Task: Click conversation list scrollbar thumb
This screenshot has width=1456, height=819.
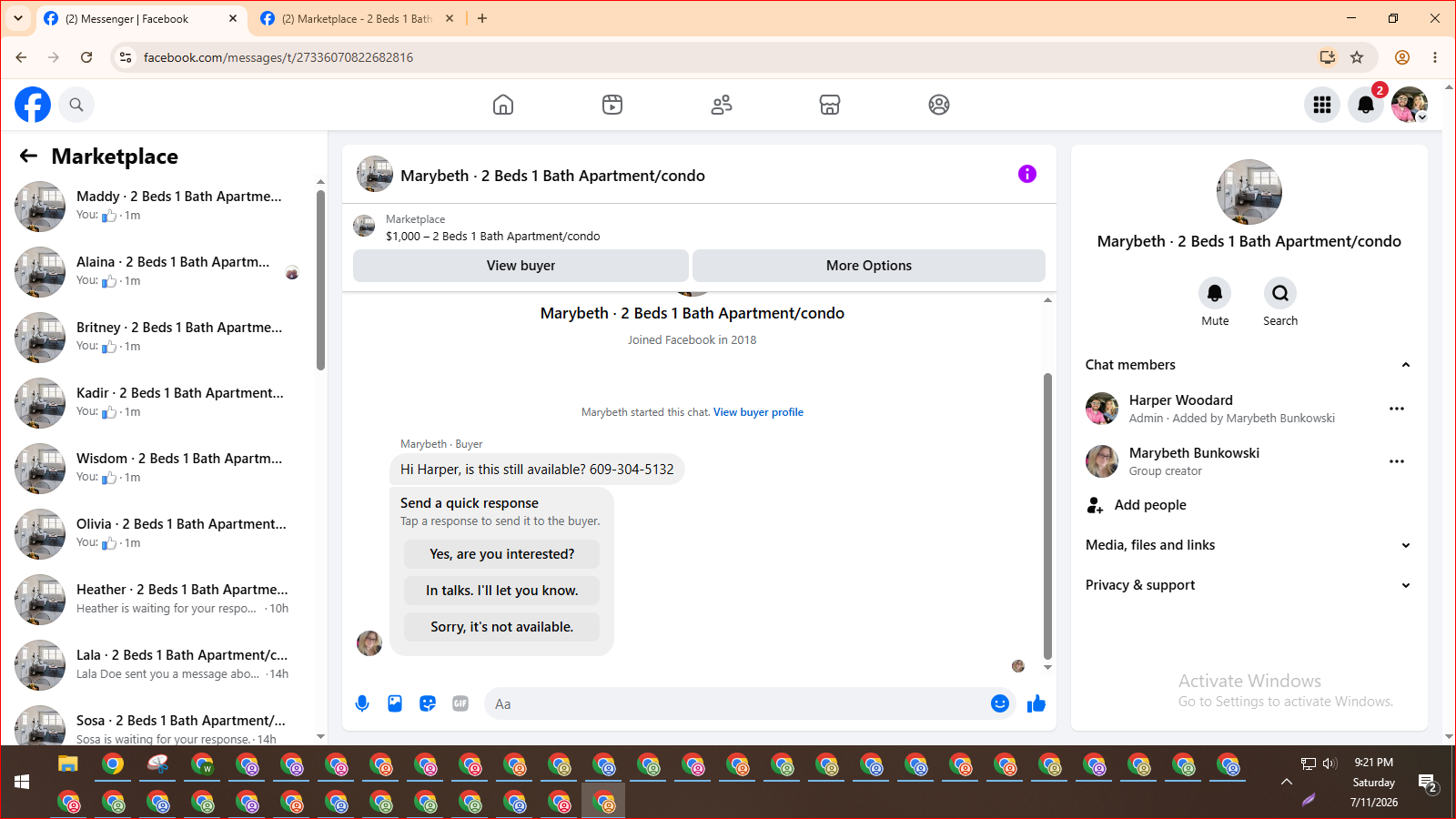Action: click(x=320, y=280)
